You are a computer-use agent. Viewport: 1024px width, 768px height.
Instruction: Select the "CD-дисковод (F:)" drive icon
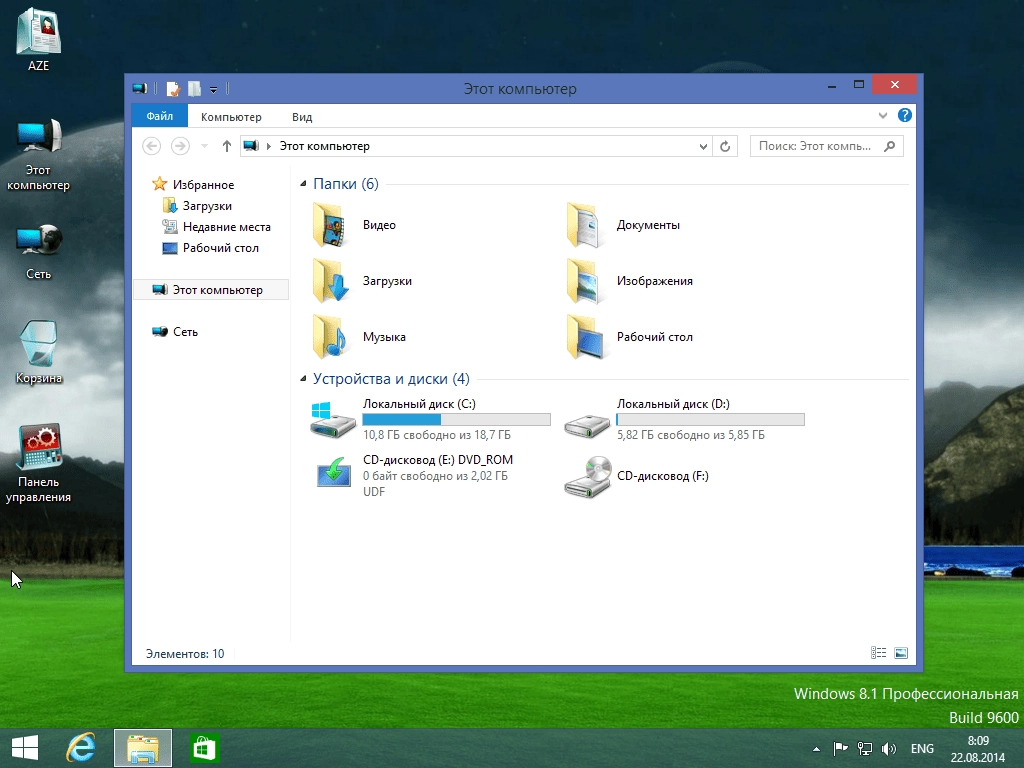coord(588,477)
